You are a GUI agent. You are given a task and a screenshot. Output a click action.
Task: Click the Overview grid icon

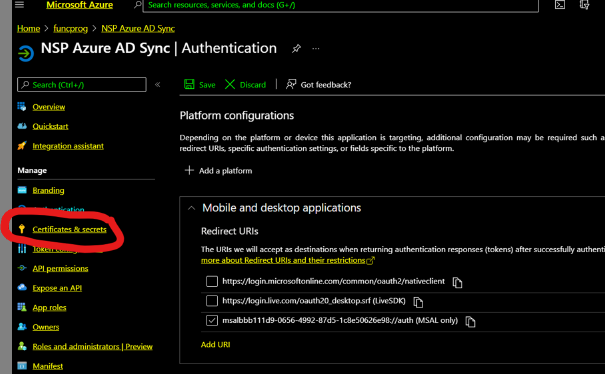coord(22,107)
